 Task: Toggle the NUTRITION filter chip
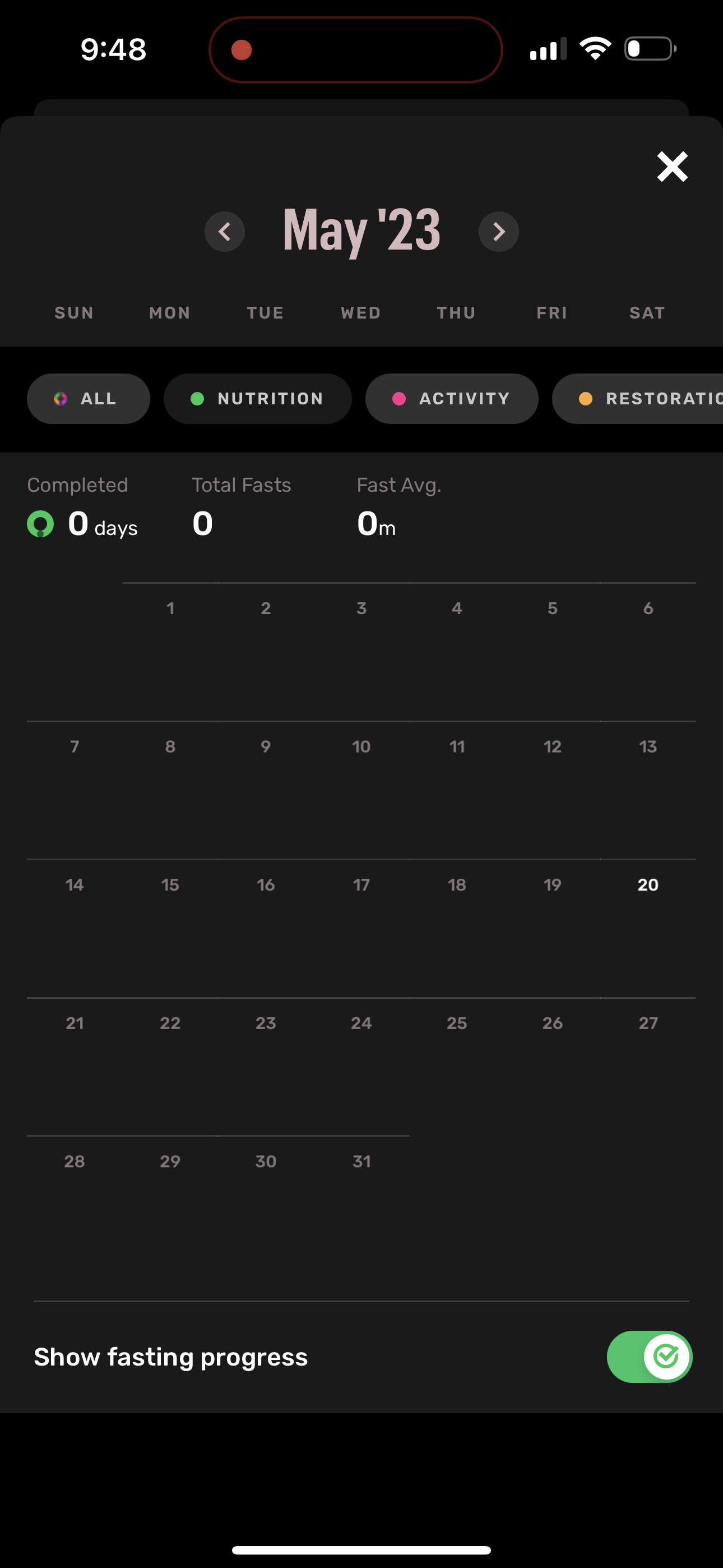coord(257,399)
